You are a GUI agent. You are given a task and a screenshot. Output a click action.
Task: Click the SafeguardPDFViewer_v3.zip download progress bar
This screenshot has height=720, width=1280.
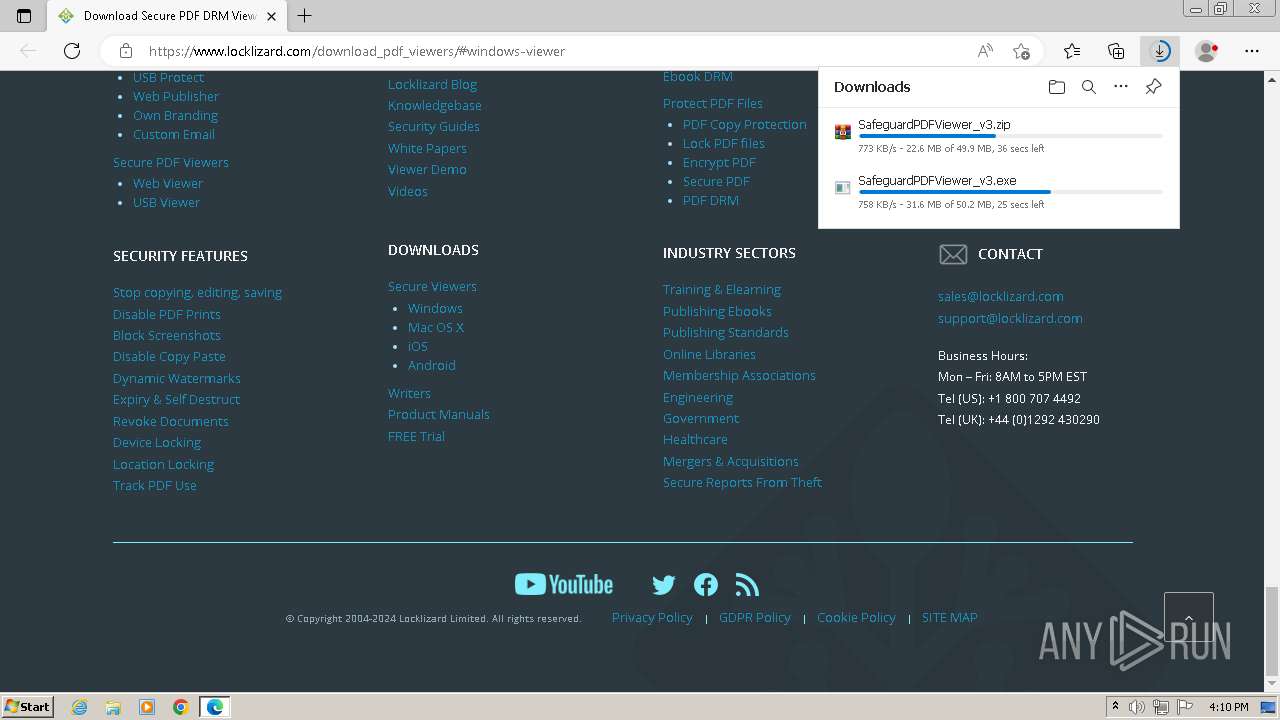click(1010, 136)
